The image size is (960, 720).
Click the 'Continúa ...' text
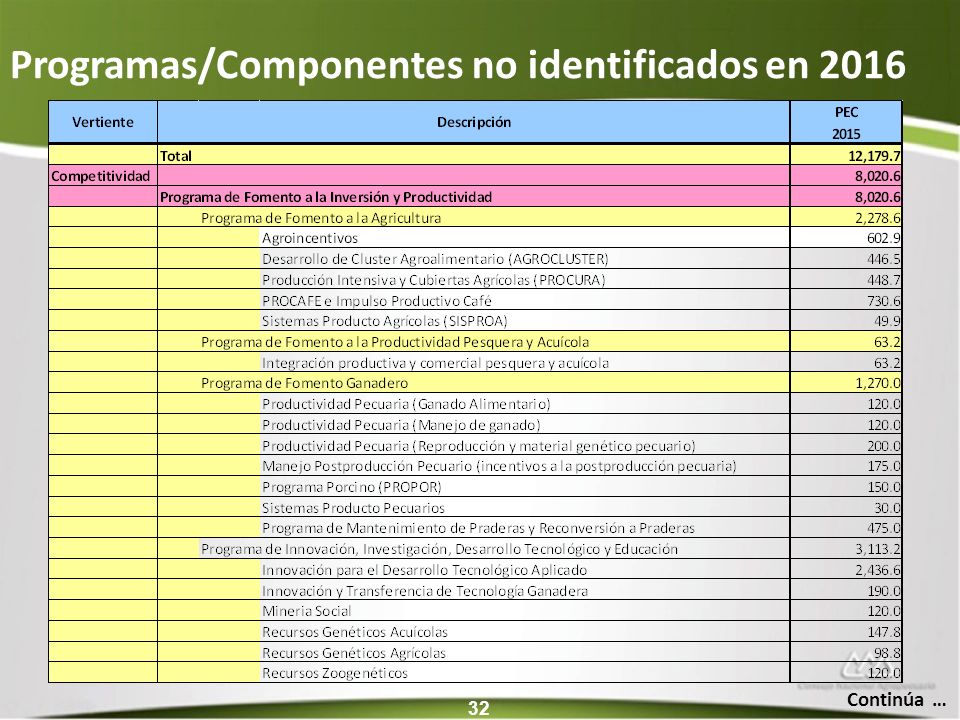coord(896,699)
